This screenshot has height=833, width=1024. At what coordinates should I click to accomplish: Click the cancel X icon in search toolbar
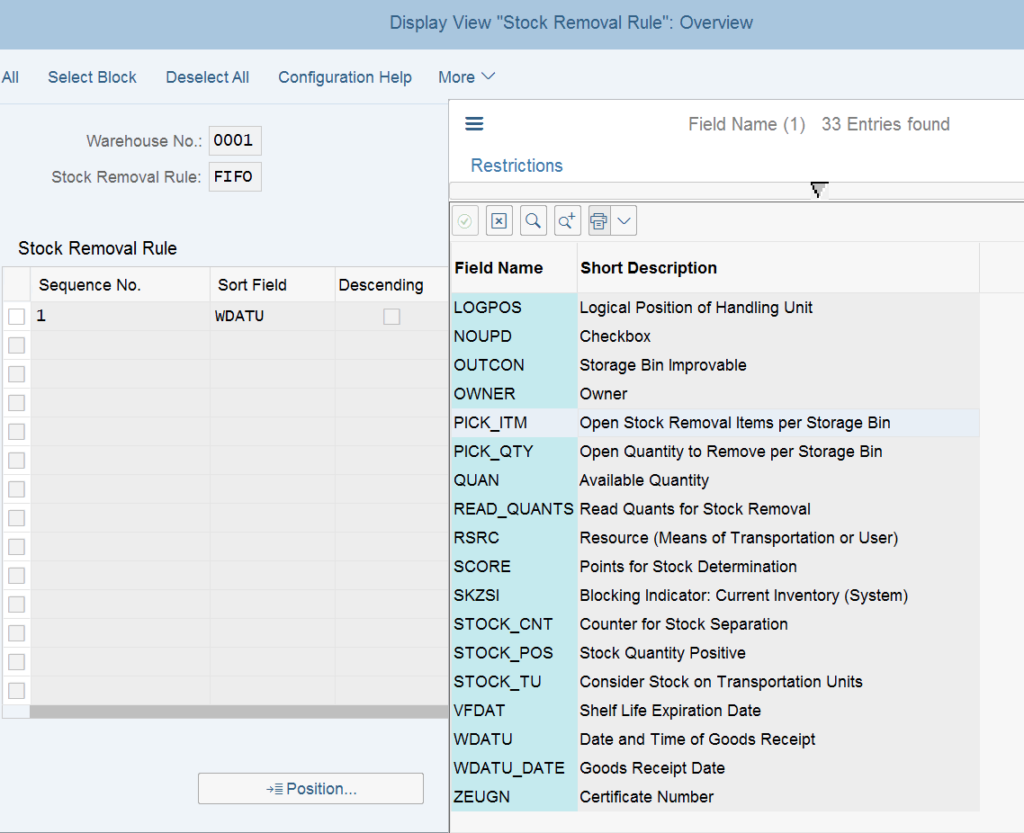[499, 221]
